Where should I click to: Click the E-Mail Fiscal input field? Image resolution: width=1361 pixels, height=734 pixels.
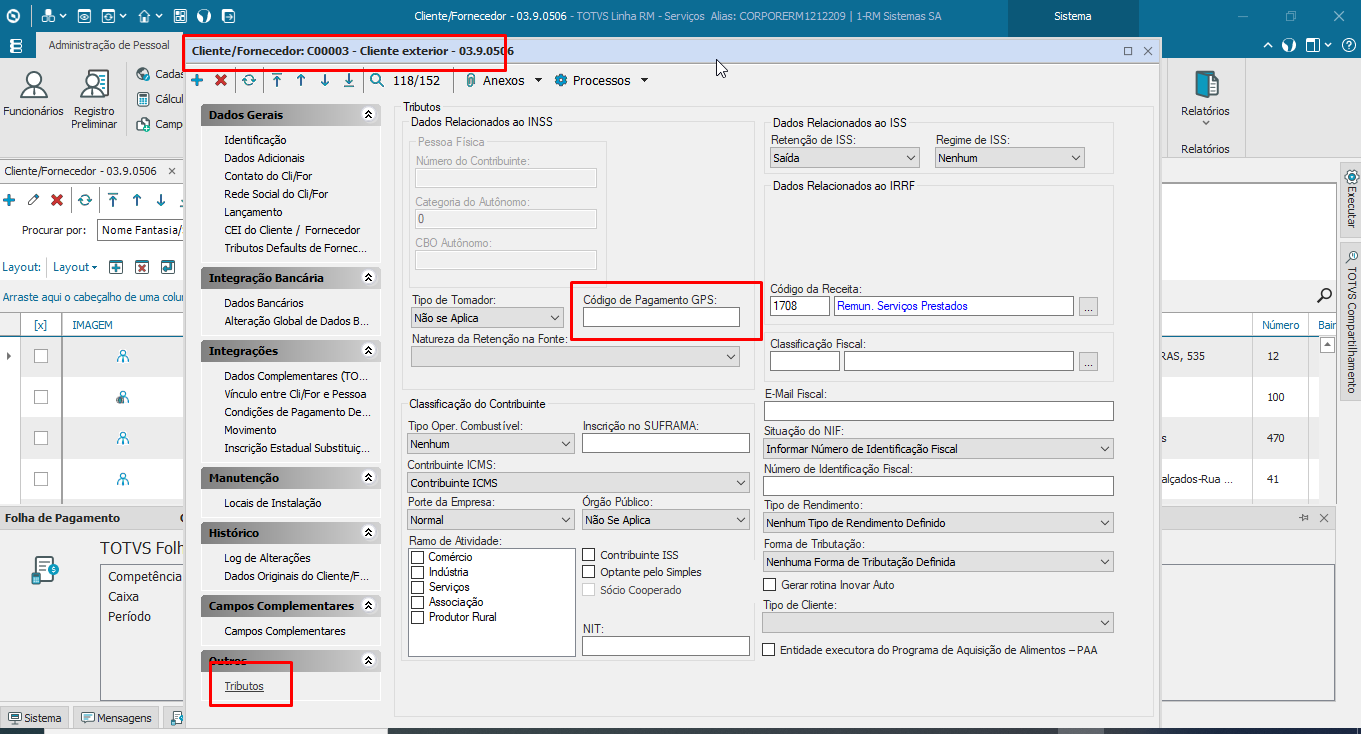pyautogui.click(x=938, y=411)
